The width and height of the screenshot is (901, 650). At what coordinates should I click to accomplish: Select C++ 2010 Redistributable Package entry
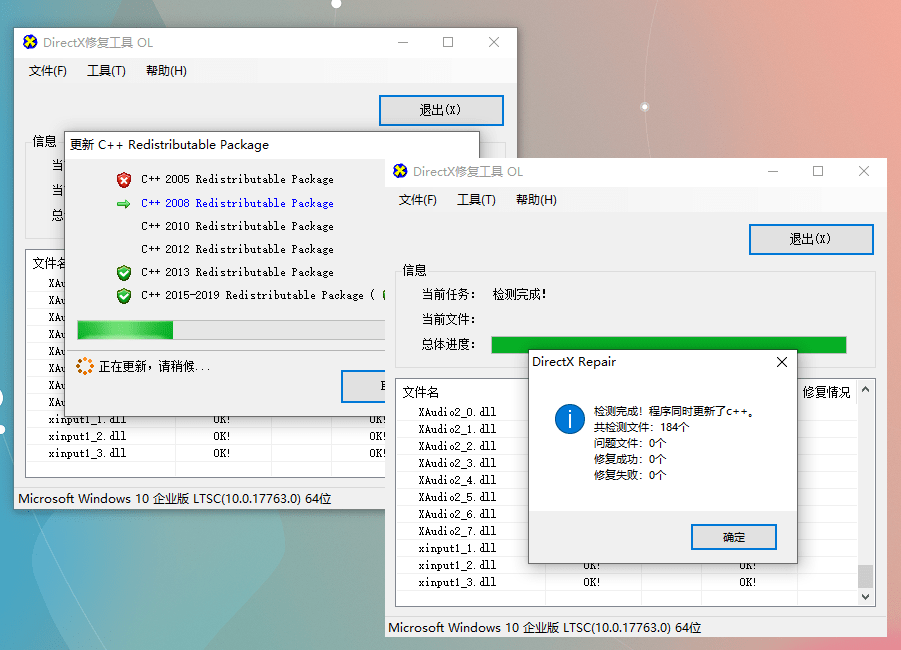click(237, 226)
